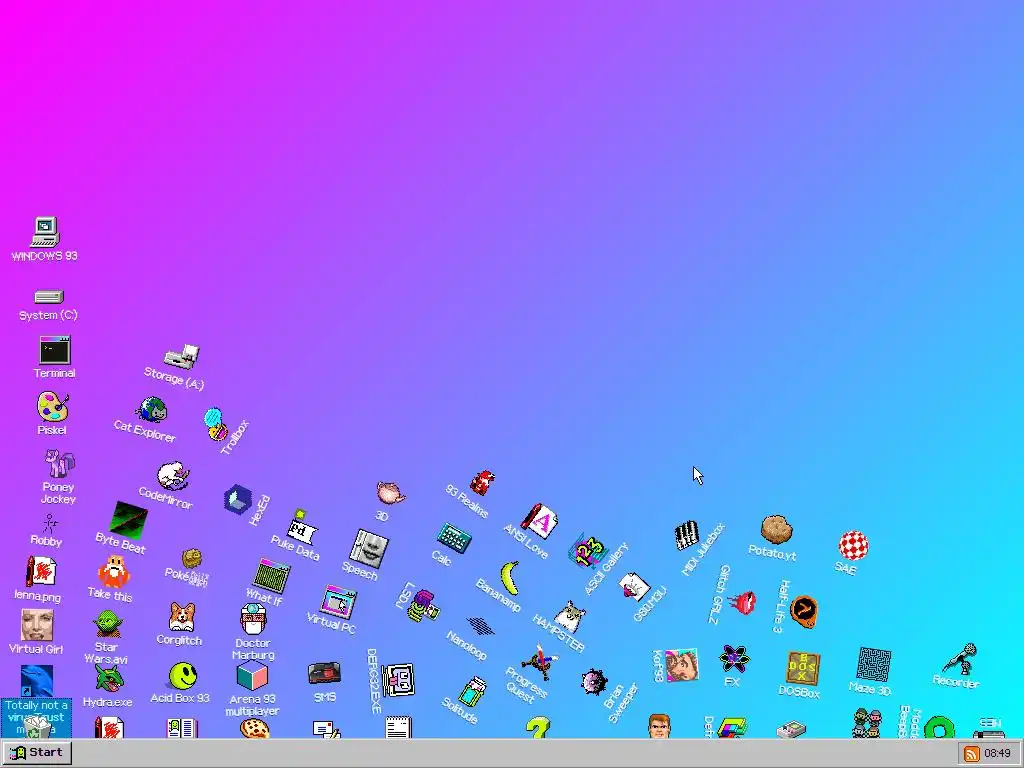Open the DOSBox icon
Image resolution: width=1024 pixels, height=768 pixels.
[x=803, y=667]
